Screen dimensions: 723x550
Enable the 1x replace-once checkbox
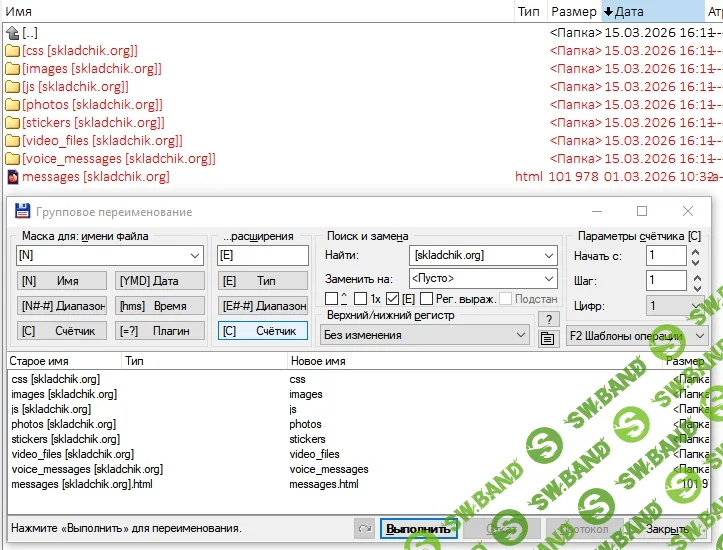360,299
